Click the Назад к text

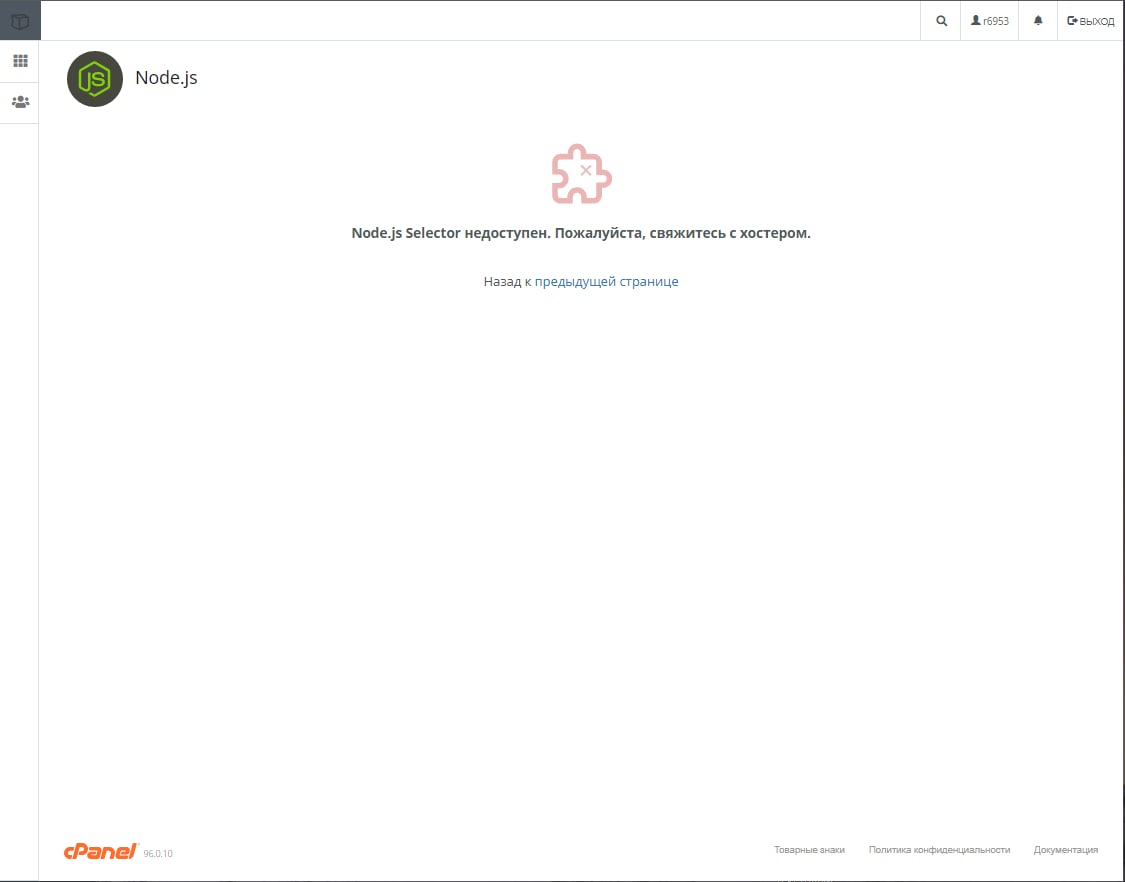point(507,281)
